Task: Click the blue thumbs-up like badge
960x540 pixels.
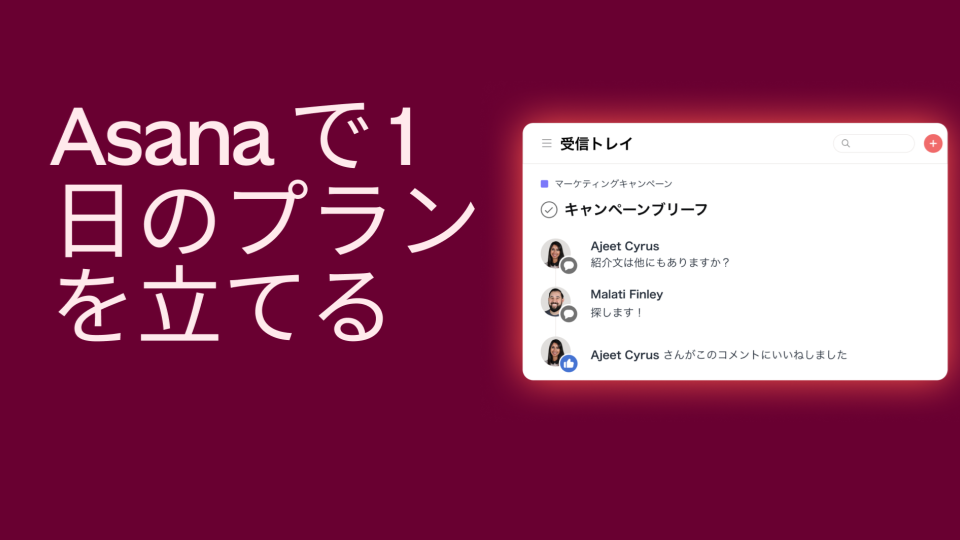Action: pos(569,364)
